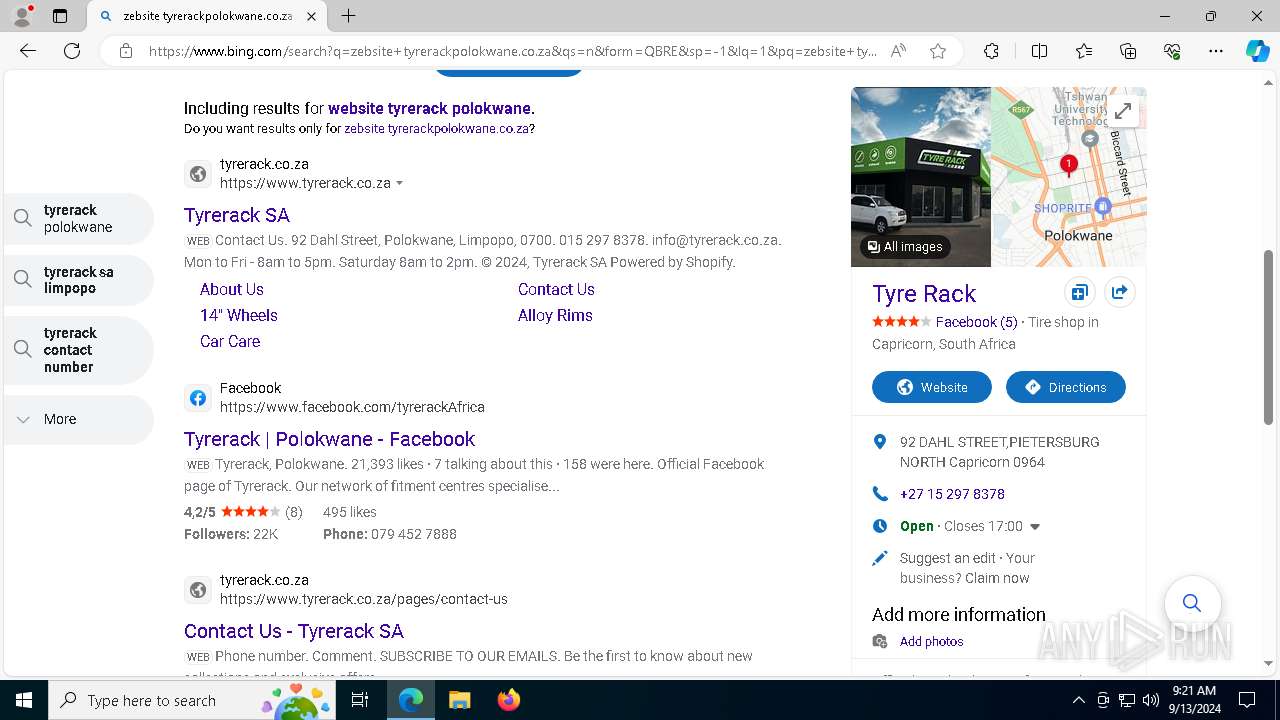Viewport: 1280px width, 720px height.
Task: Click the floating search magnifier button
Action: tap(1192, 603)
